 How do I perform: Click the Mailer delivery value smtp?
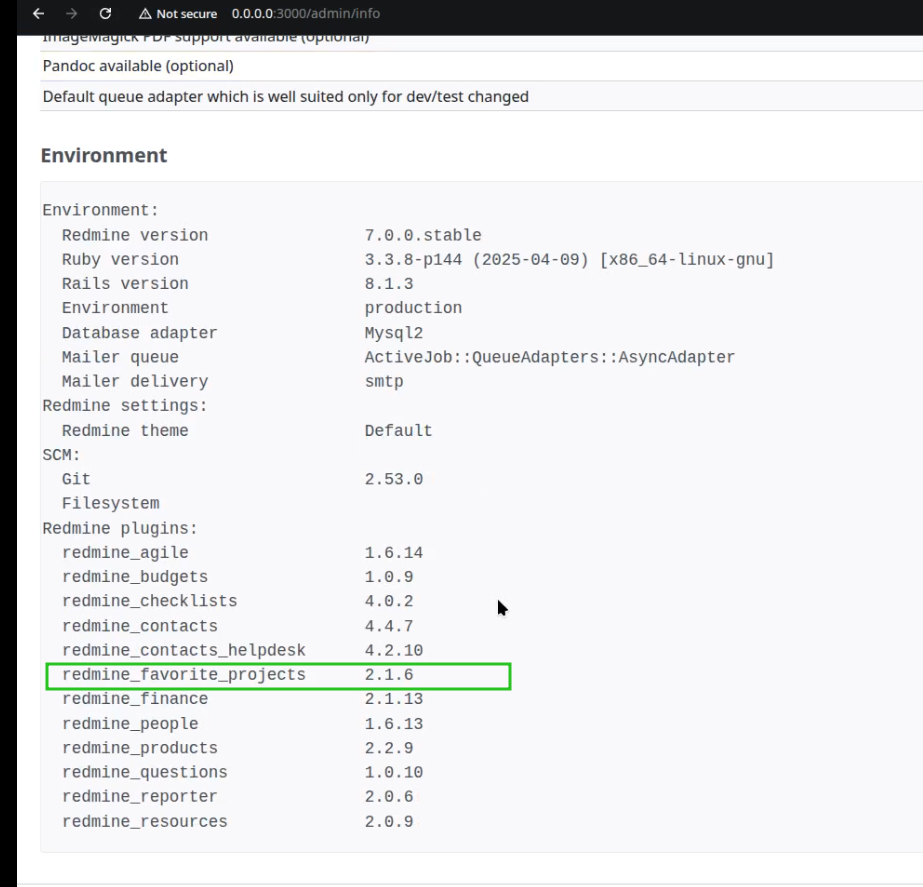point(384,381)
